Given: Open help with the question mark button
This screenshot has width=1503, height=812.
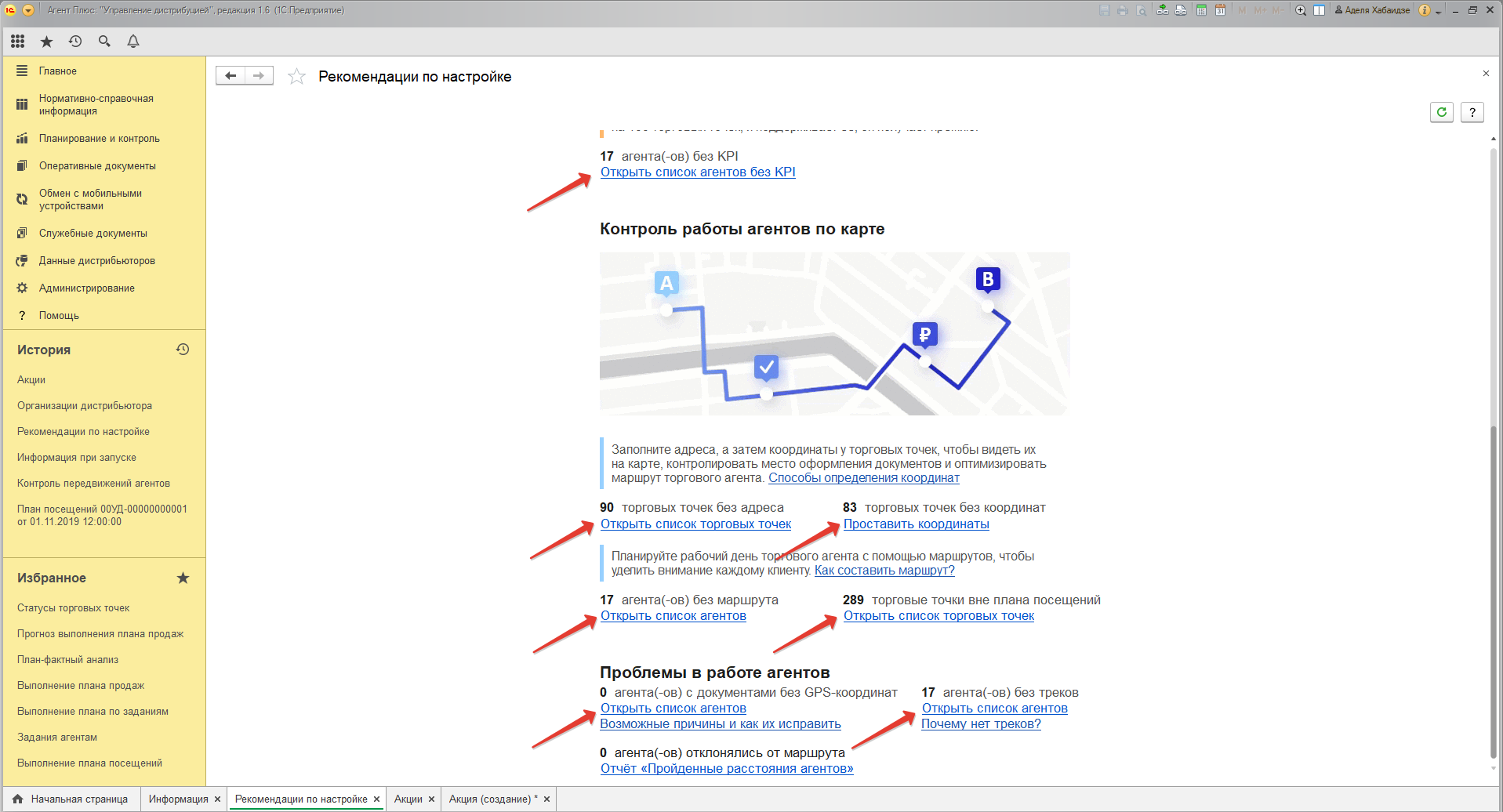Looking at the screenshot, I should click(x=1472, y=112).
